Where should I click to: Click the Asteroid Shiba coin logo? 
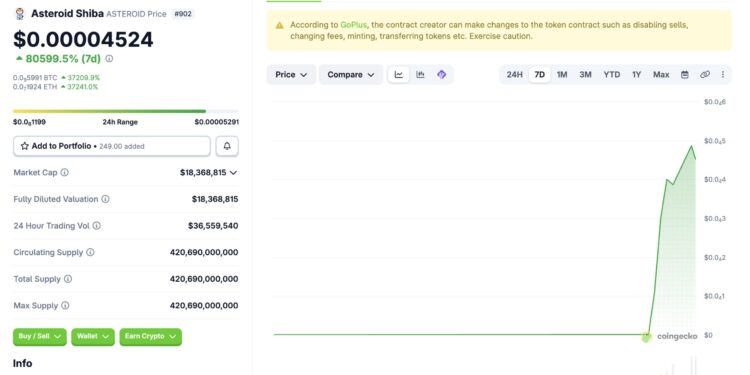pos(20,14)
